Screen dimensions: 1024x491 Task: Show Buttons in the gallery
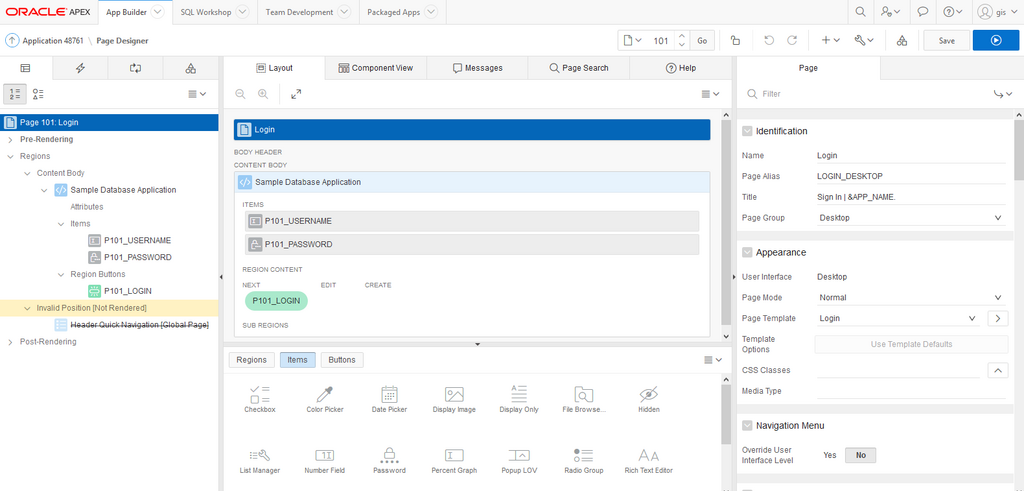tap(342, 360)
